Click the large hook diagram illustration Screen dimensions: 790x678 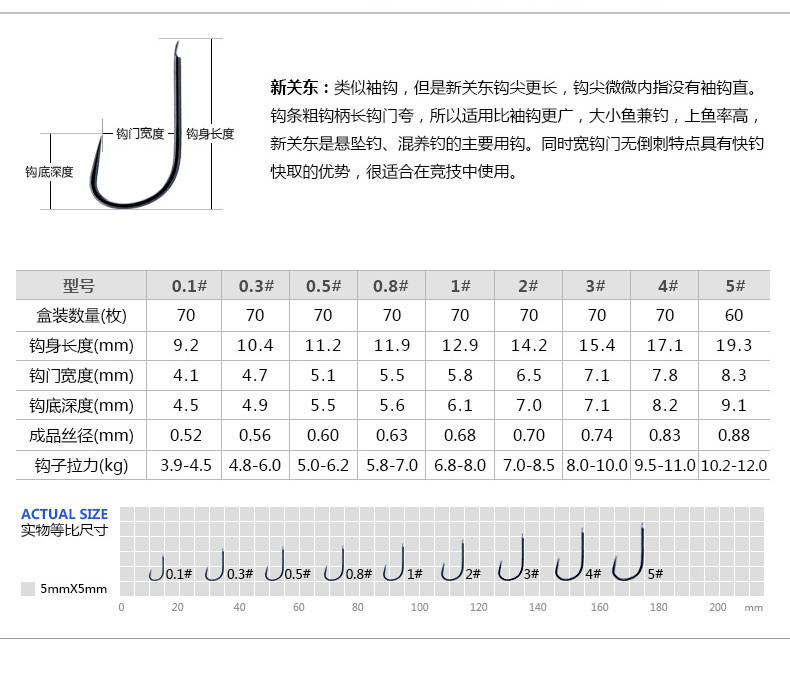pyautogui.click(x=136, y=125)
